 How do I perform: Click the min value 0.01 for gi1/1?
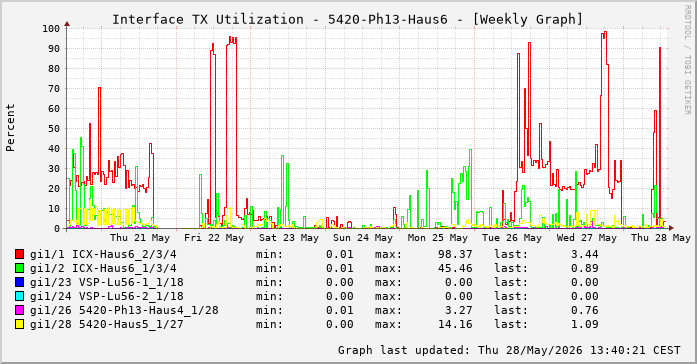340,255
